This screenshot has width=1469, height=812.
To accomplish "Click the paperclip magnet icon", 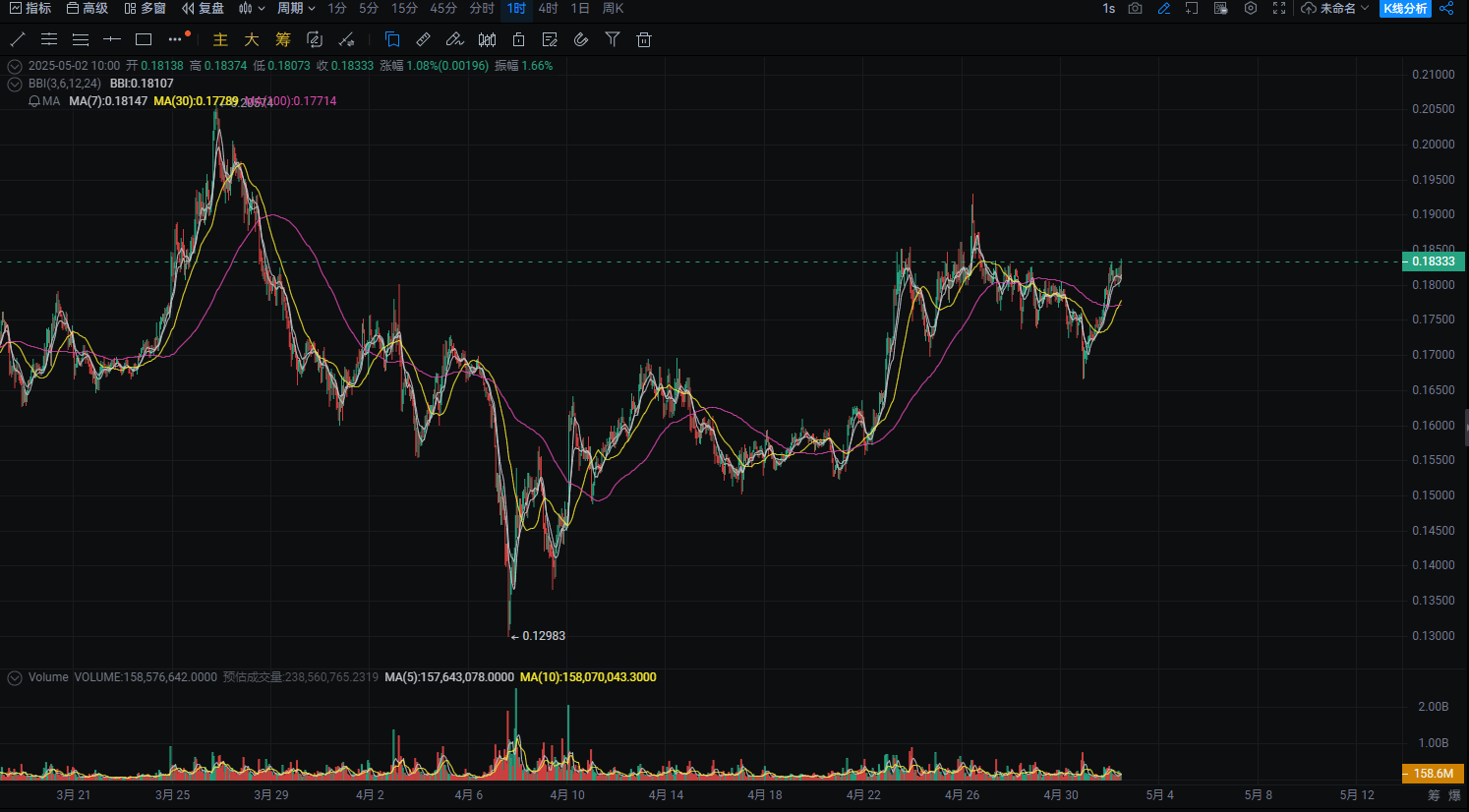I will pyautogui.click(x=581, y=39).
